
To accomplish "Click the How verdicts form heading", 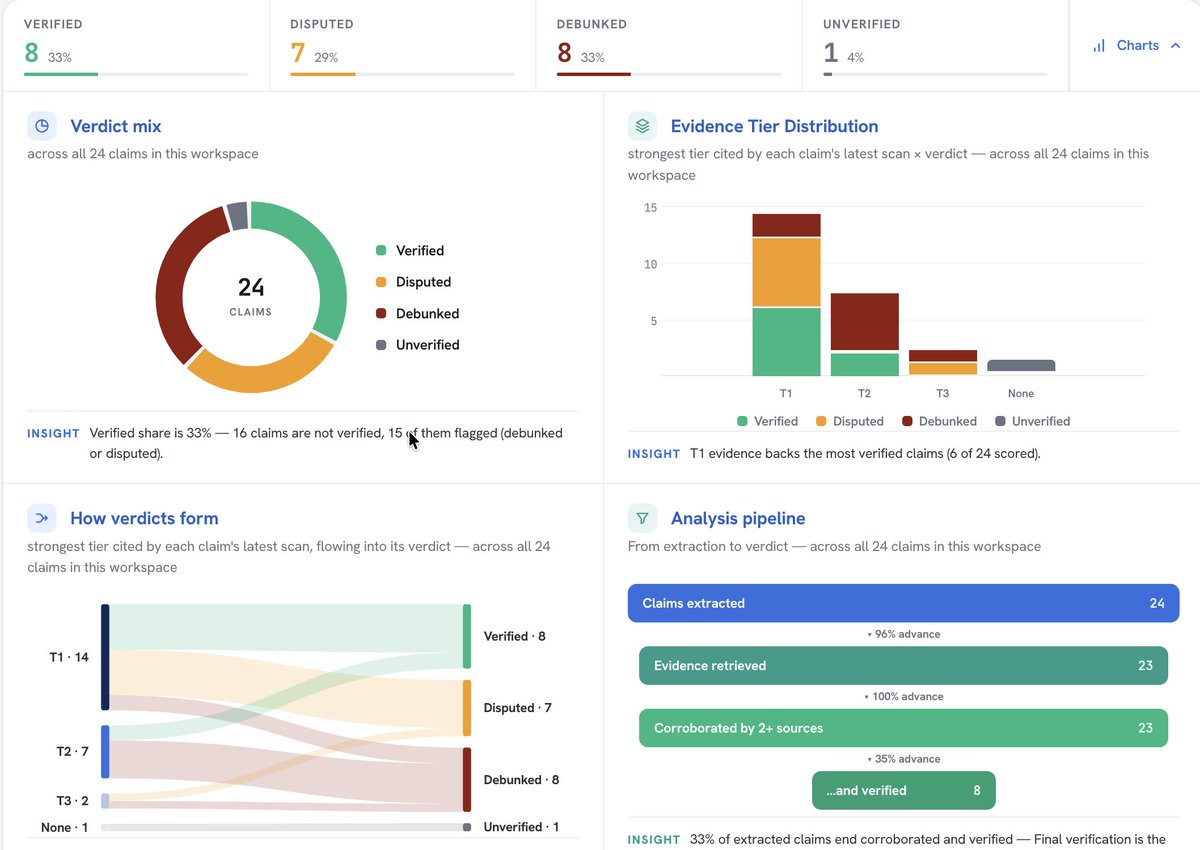I will click(144, 518).
